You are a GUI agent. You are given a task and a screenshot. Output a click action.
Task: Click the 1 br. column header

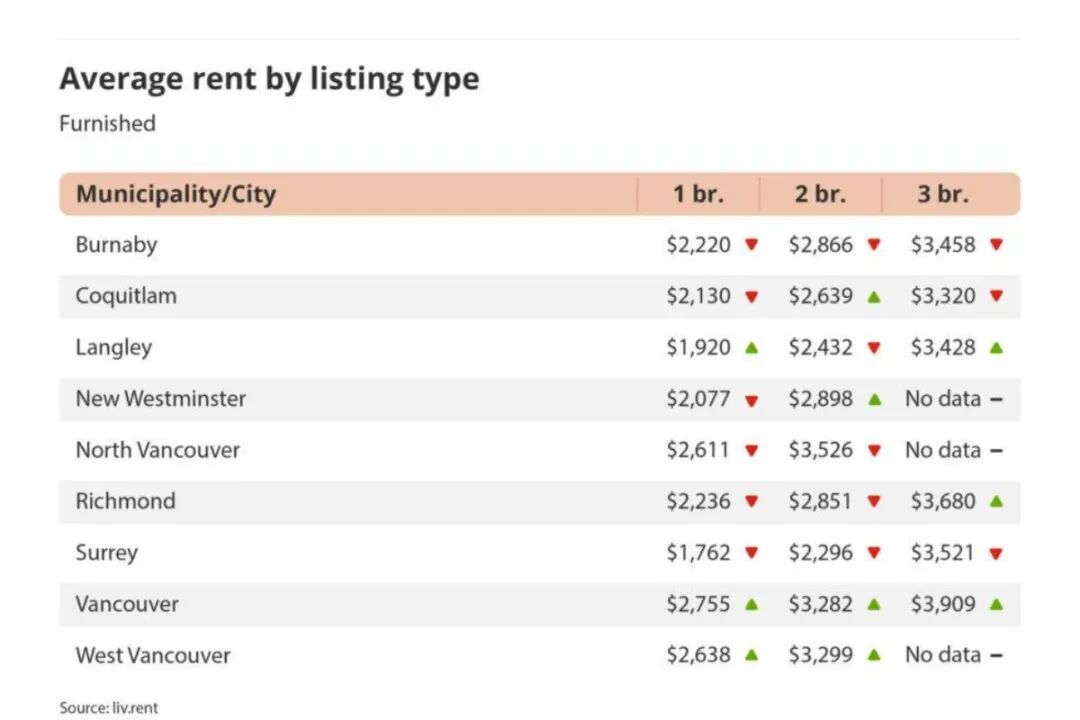[x=697, y=194]
